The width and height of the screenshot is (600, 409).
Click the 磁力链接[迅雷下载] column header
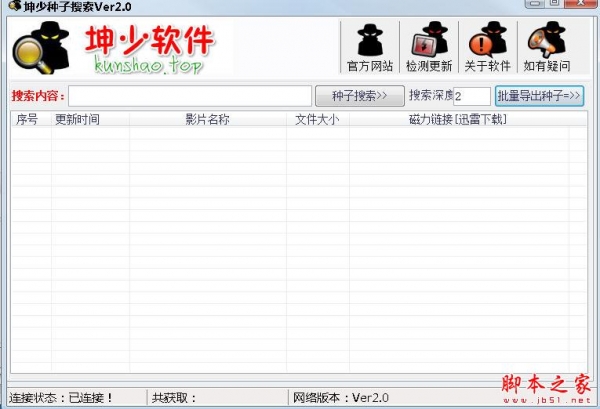tap(458, 119)
